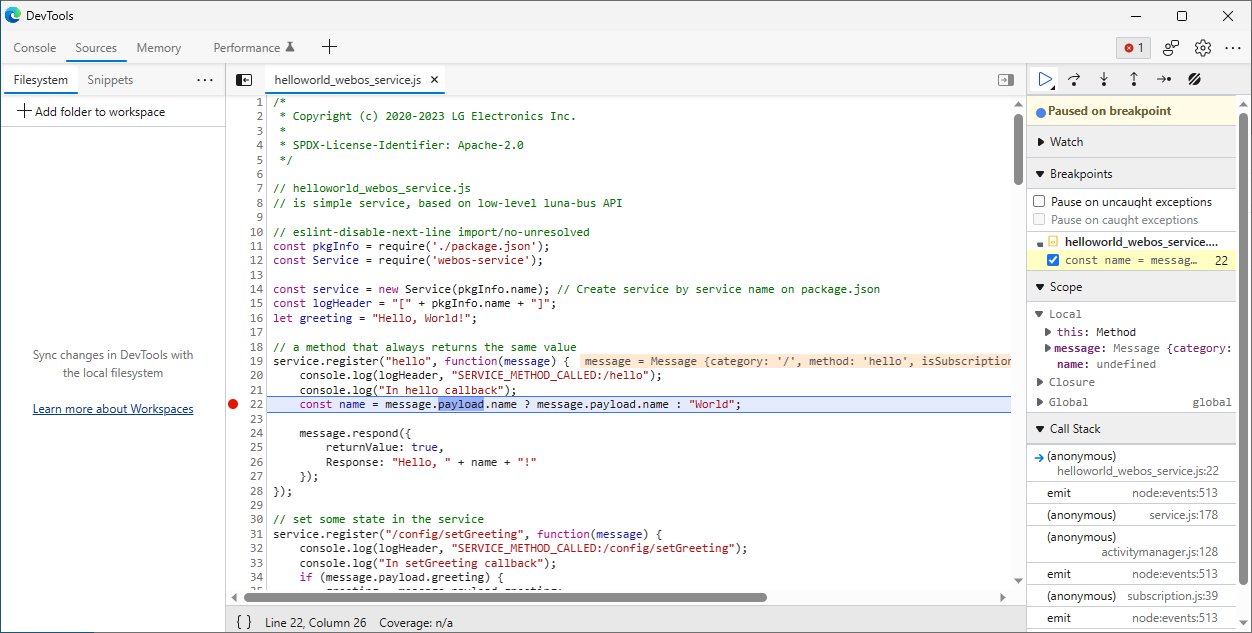This screenshot has height=633, width=1252.
Task: Switch to the Console panel
Action: click(x=34, y=47)
